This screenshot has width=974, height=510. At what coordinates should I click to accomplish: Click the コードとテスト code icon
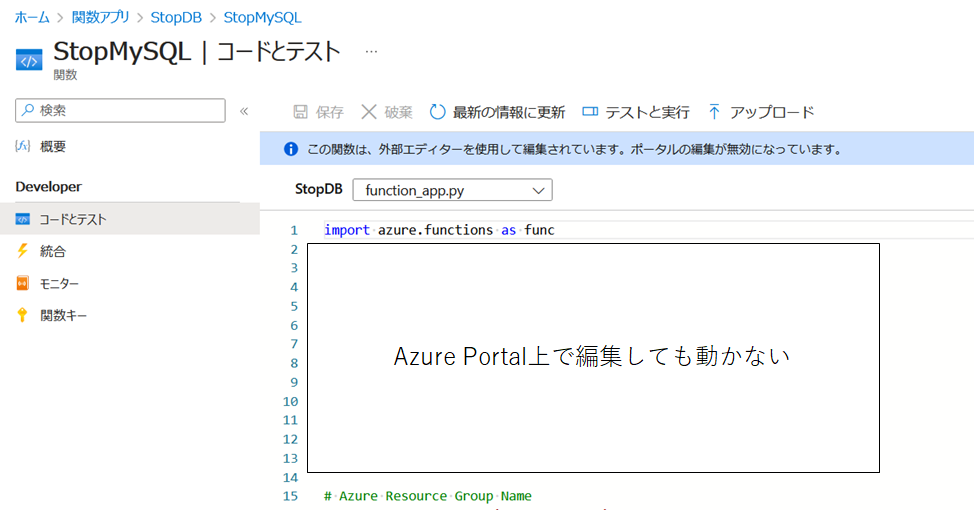click(x=22, y=219)
